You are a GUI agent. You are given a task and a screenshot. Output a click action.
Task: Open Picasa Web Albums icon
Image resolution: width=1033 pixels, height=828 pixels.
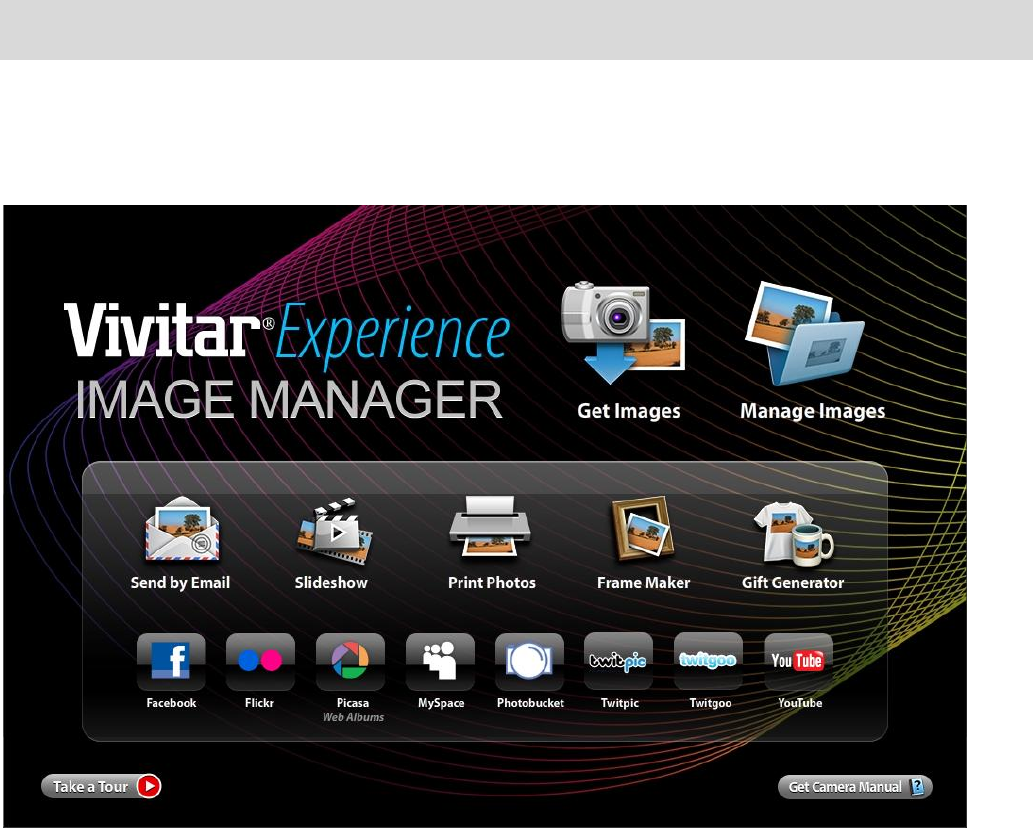[350, 661]
